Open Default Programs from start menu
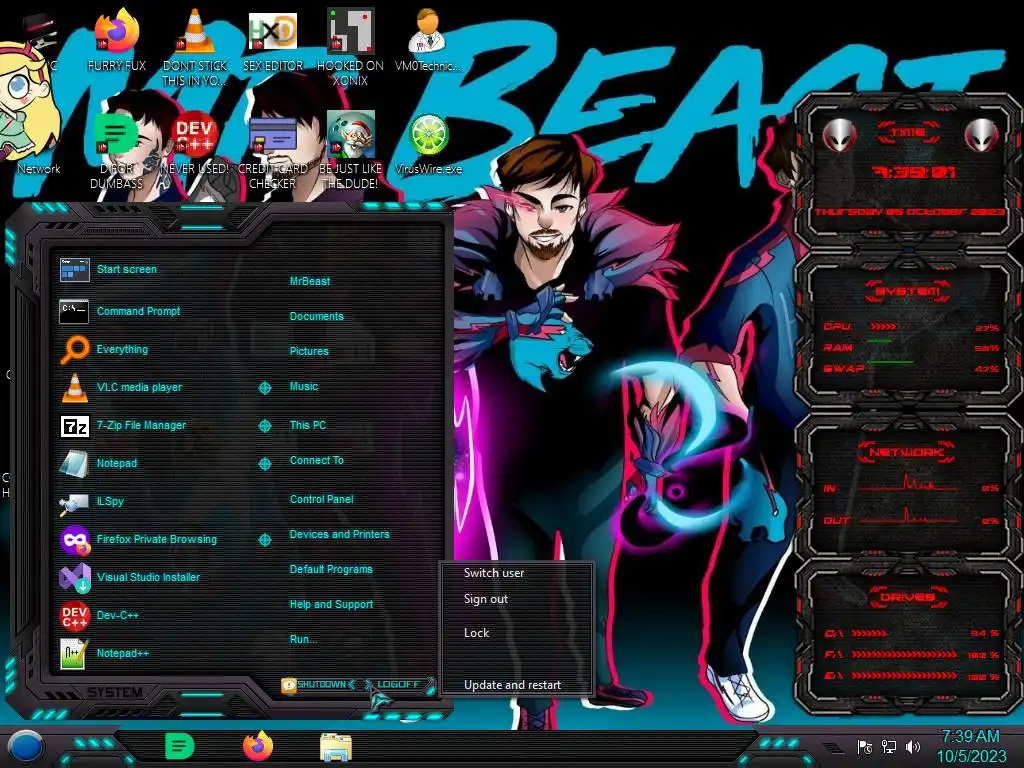Screen dimensions: 1024x768 (330, 569)
